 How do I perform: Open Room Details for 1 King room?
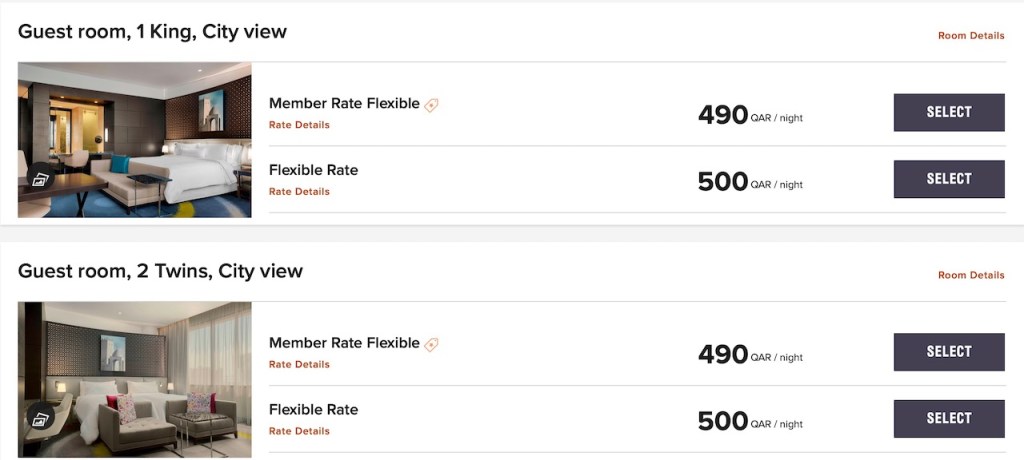click(970, 36)
